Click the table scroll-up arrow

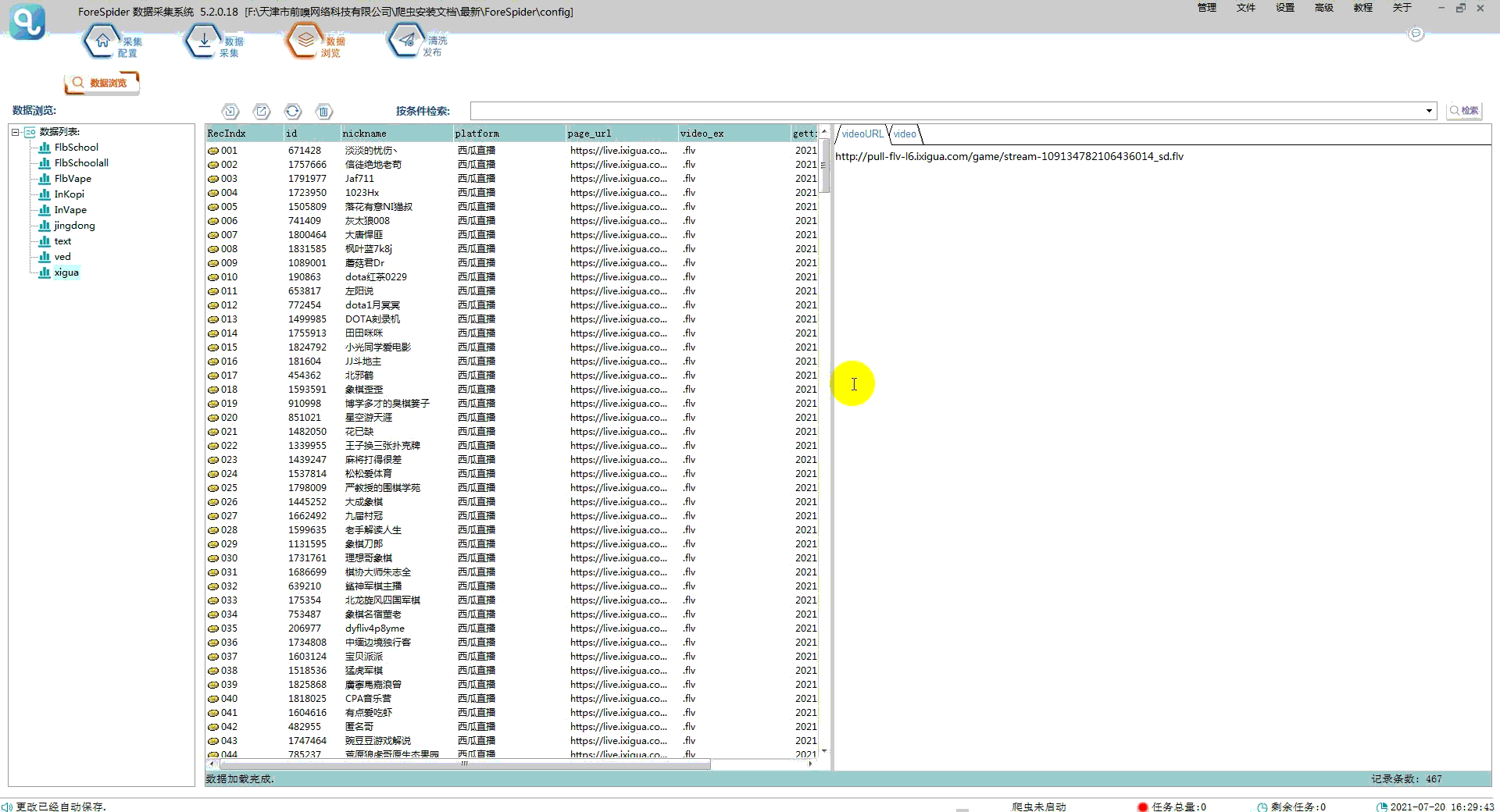[x=823, y=131]
